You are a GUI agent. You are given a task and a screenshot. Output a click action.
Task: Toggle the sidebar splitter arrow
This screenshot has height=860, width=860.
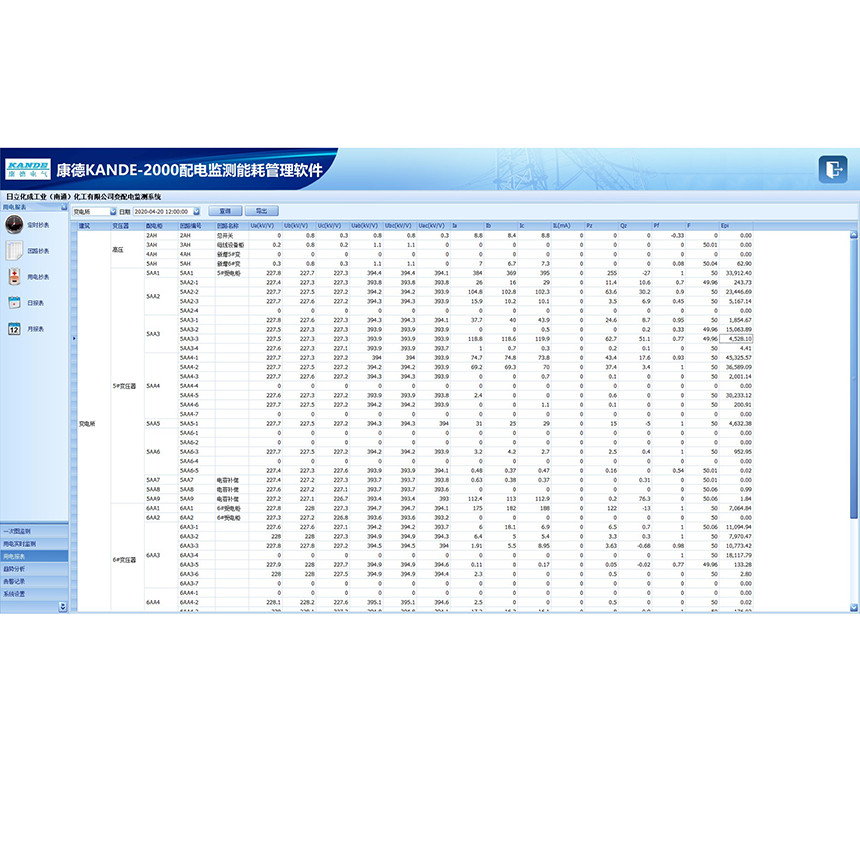click(73, 338)
